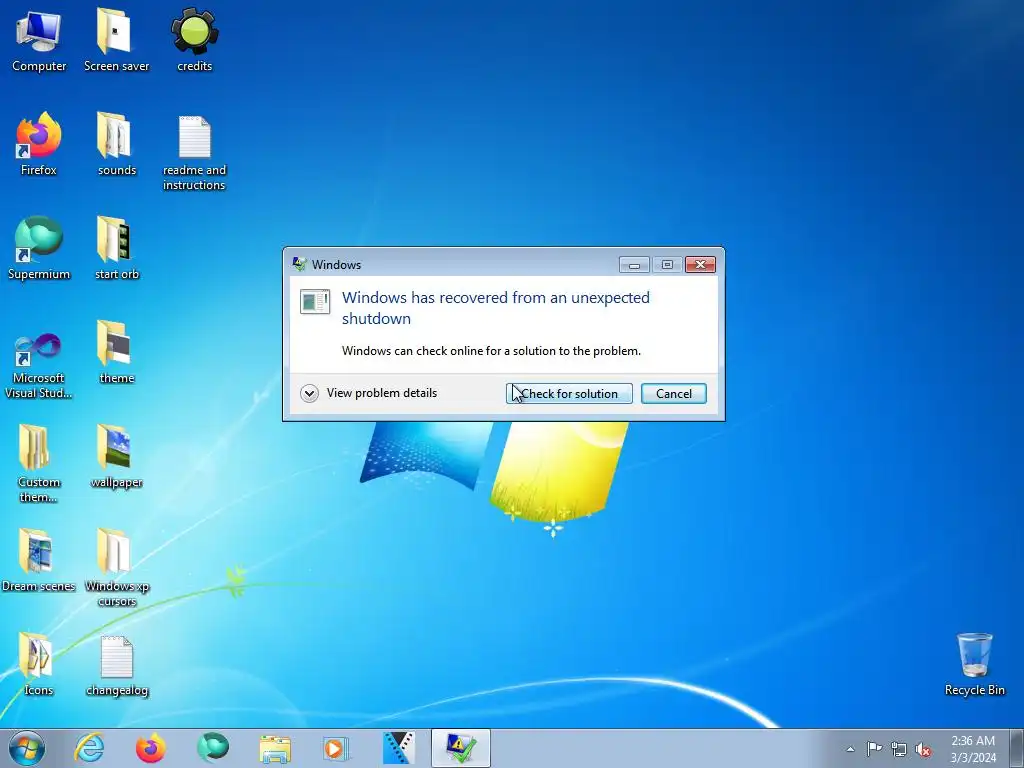
Task: Select the problem report taskbar button
Action: click(460, 748)
